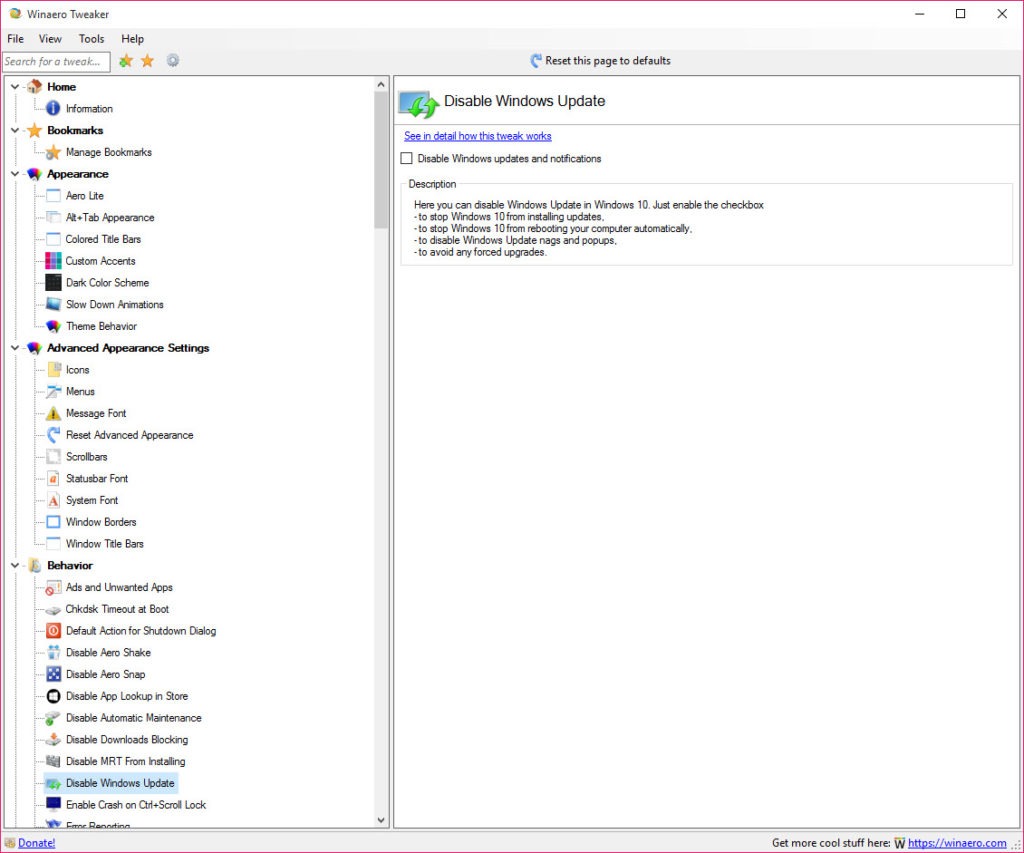
Task: Click the Disable Aero Snap icon
Action: coord(53,674)
